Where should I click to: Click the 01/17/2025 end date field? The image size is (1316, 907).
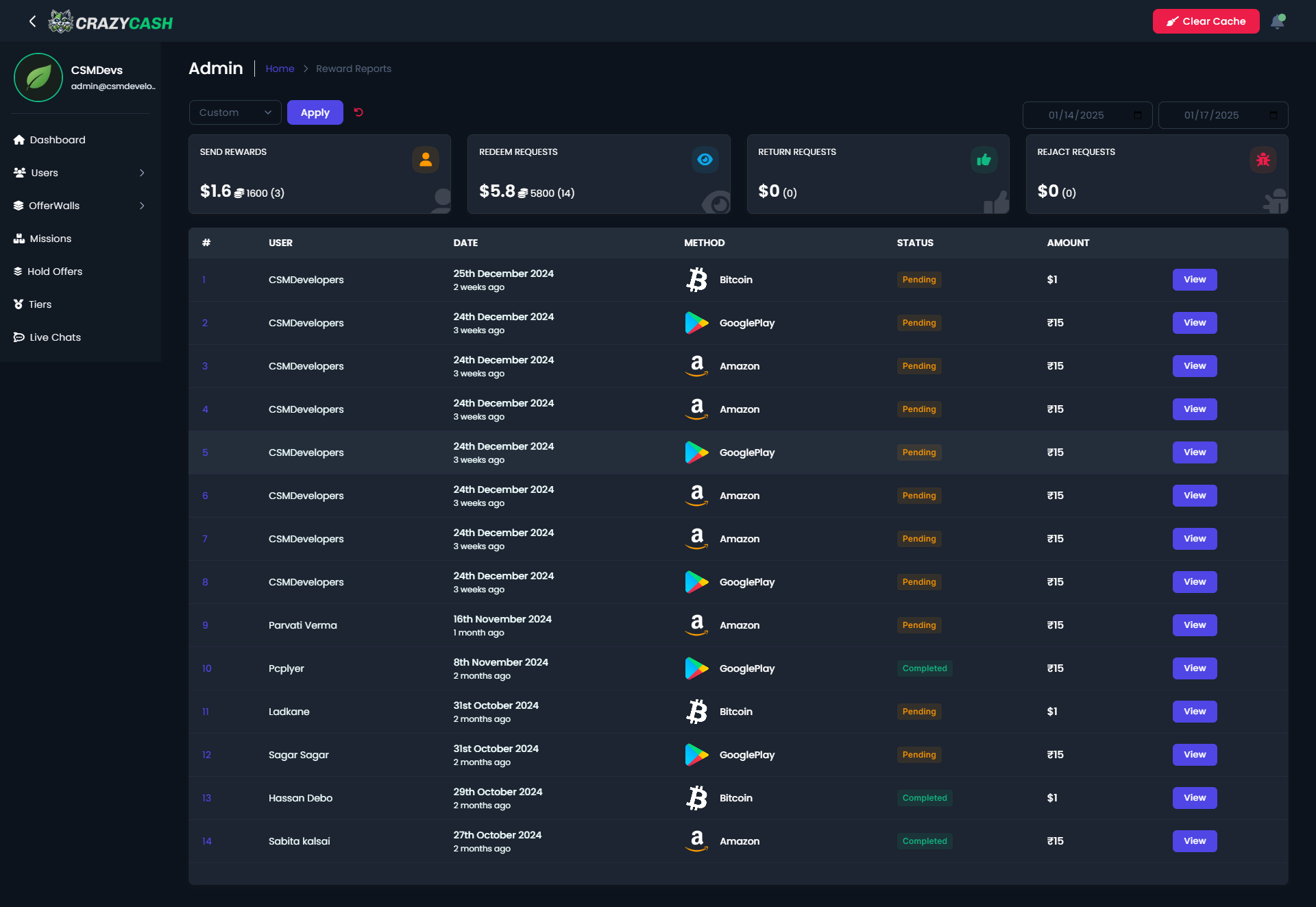(1211, 115)
